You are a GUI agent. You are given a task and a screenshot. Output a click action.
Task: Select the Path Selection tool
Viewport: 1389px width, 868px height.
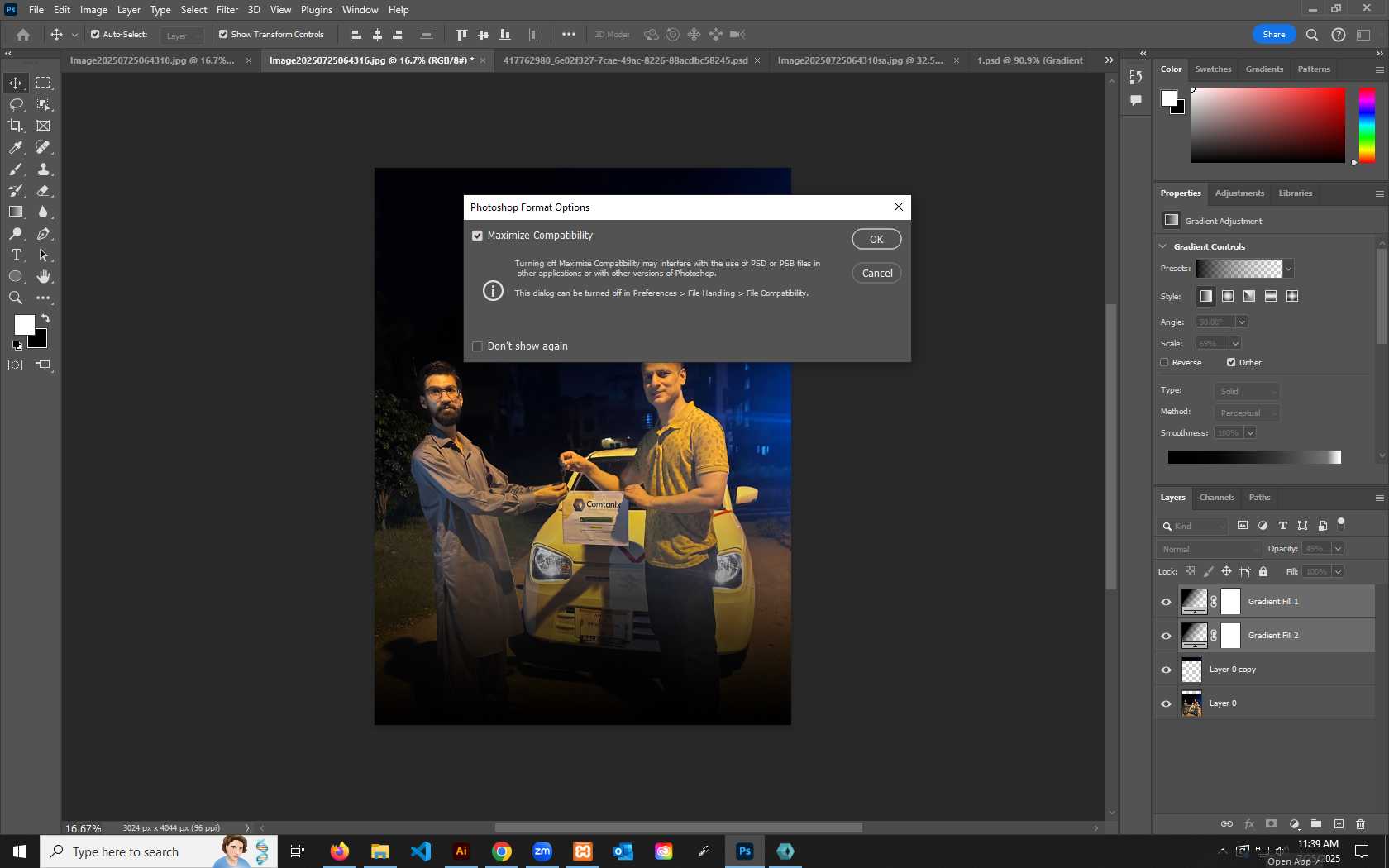43,255
